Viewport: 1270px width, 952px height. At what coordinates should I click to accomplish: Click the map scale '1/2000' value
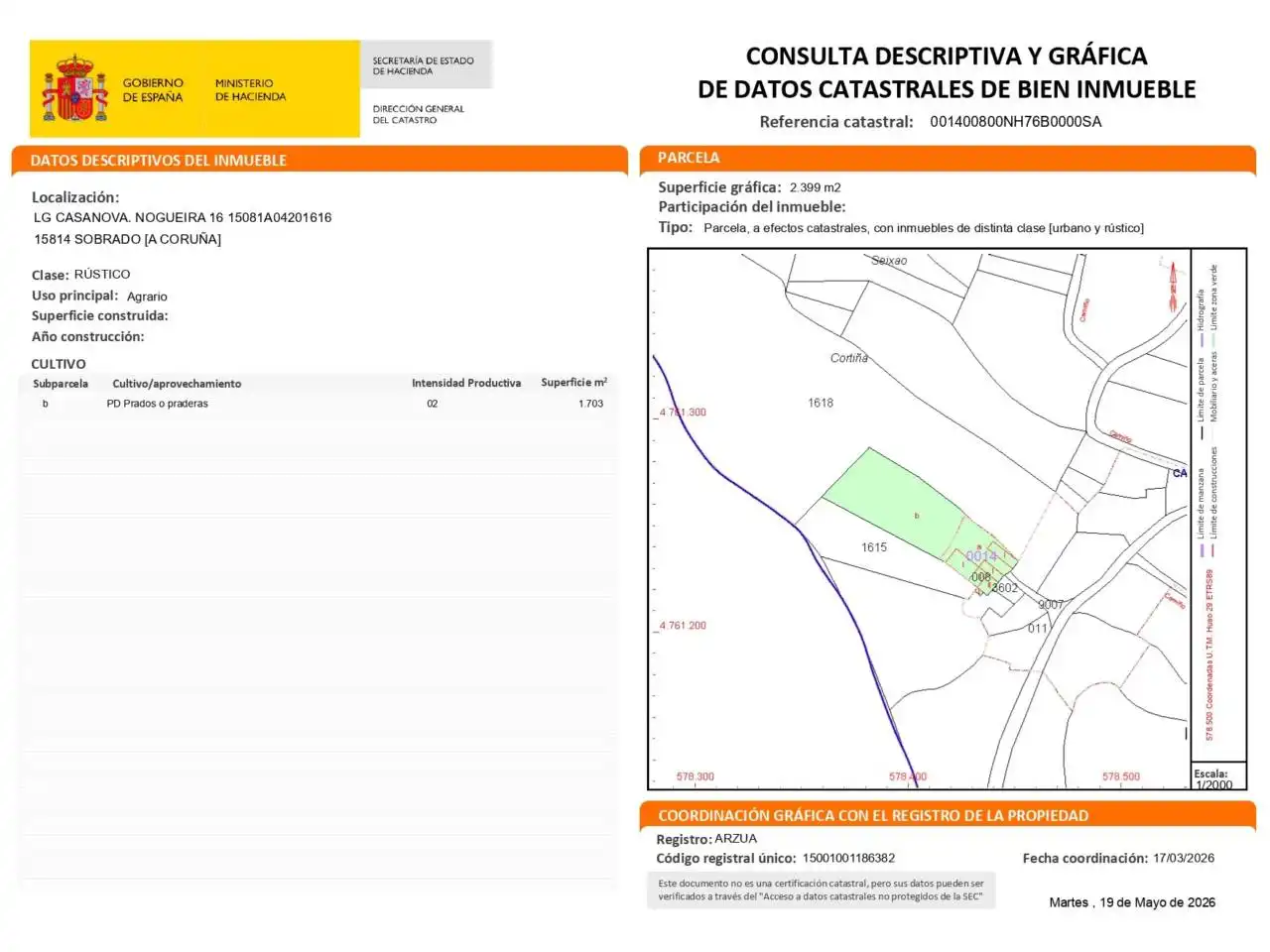(1214, 784)
